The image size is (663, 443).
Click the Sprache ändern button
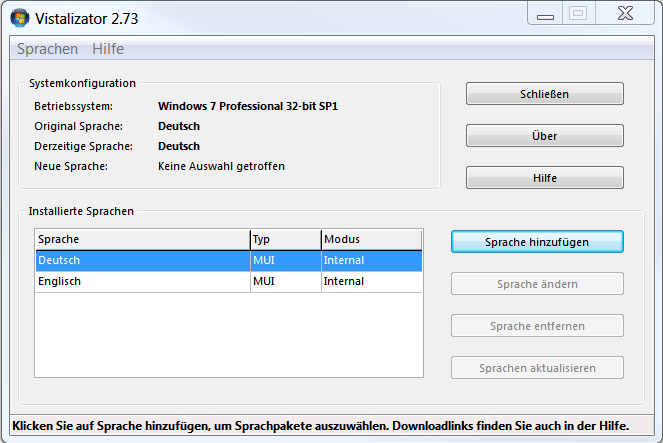pyautogui.click(x=536, y=284)
